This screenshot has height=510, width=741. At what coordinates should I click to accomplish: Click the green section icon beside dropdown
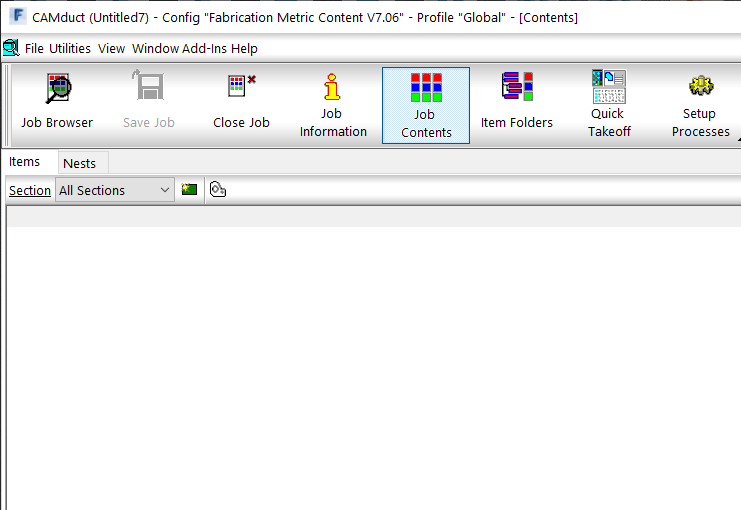(x=189, y=190)
